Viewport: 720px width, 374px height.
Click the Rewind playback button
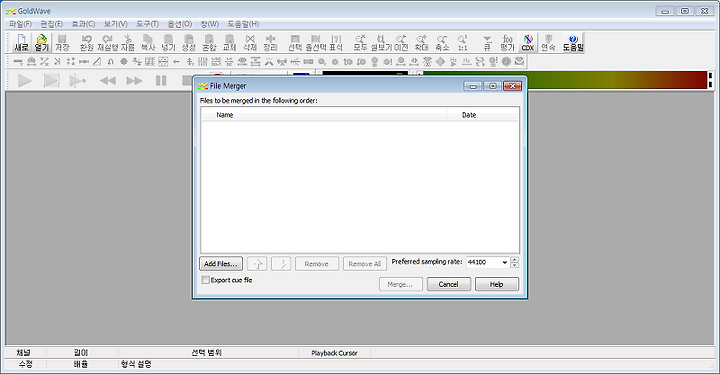tap(107, 81)
